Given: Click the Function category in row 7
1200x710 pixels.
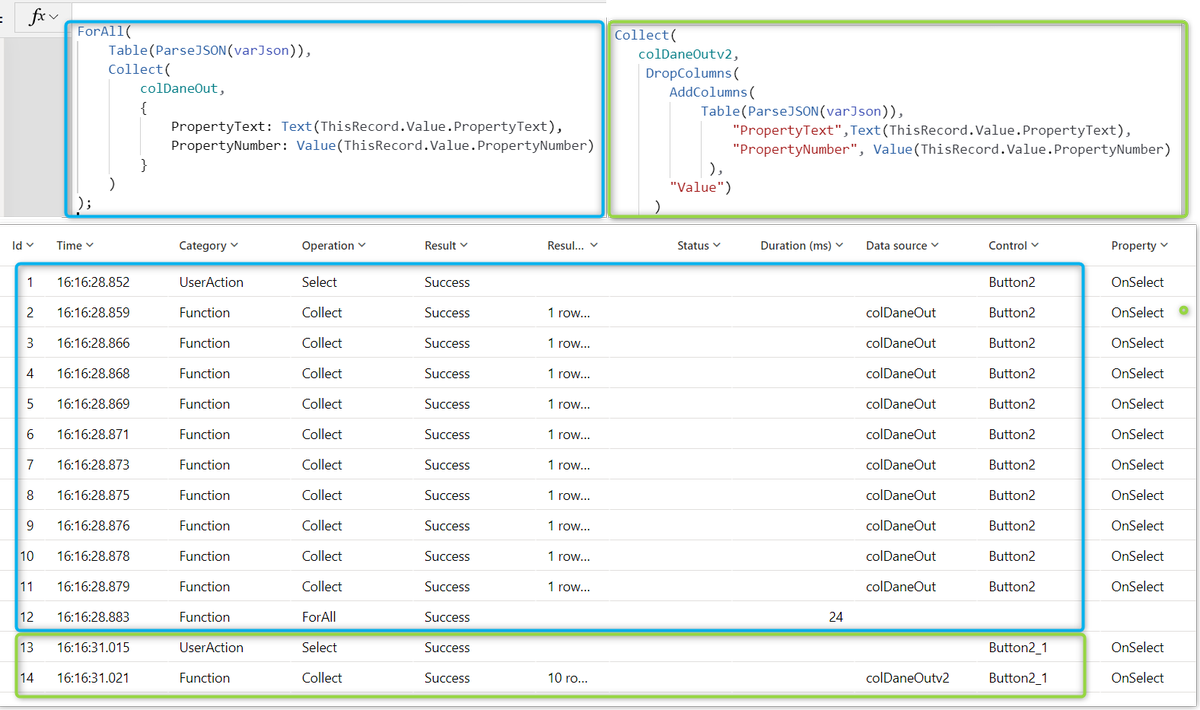Looking at the screenshot, I should coord(205,465).
